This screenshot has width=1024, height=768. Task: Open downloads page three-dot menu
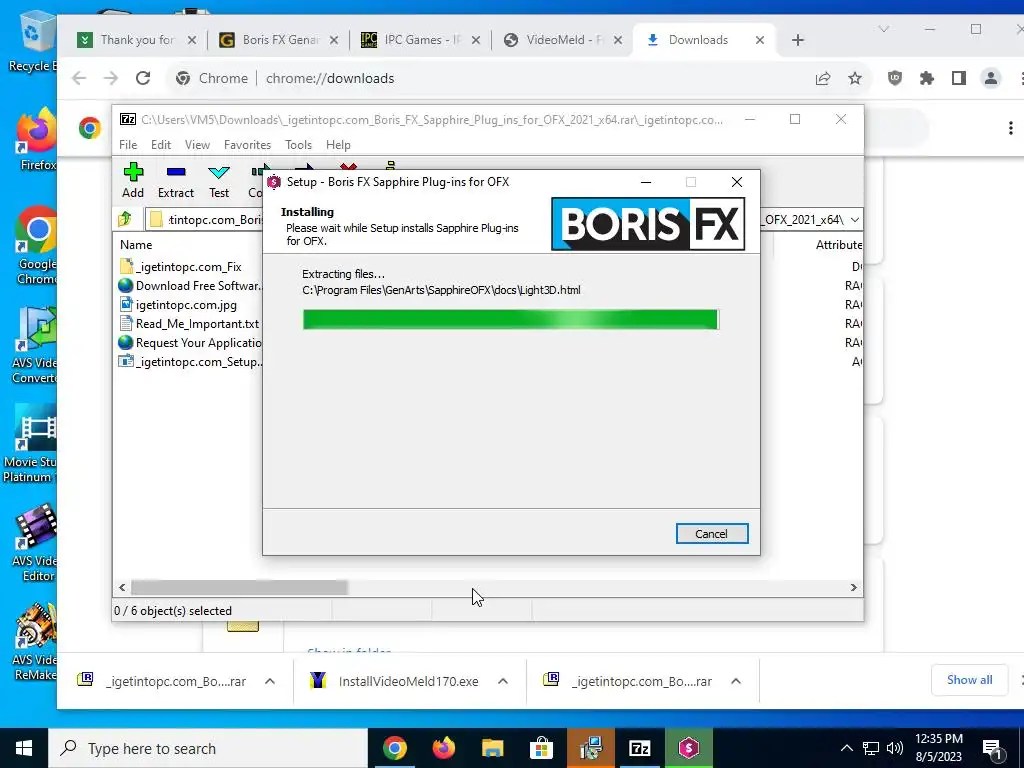(1011, 127)
